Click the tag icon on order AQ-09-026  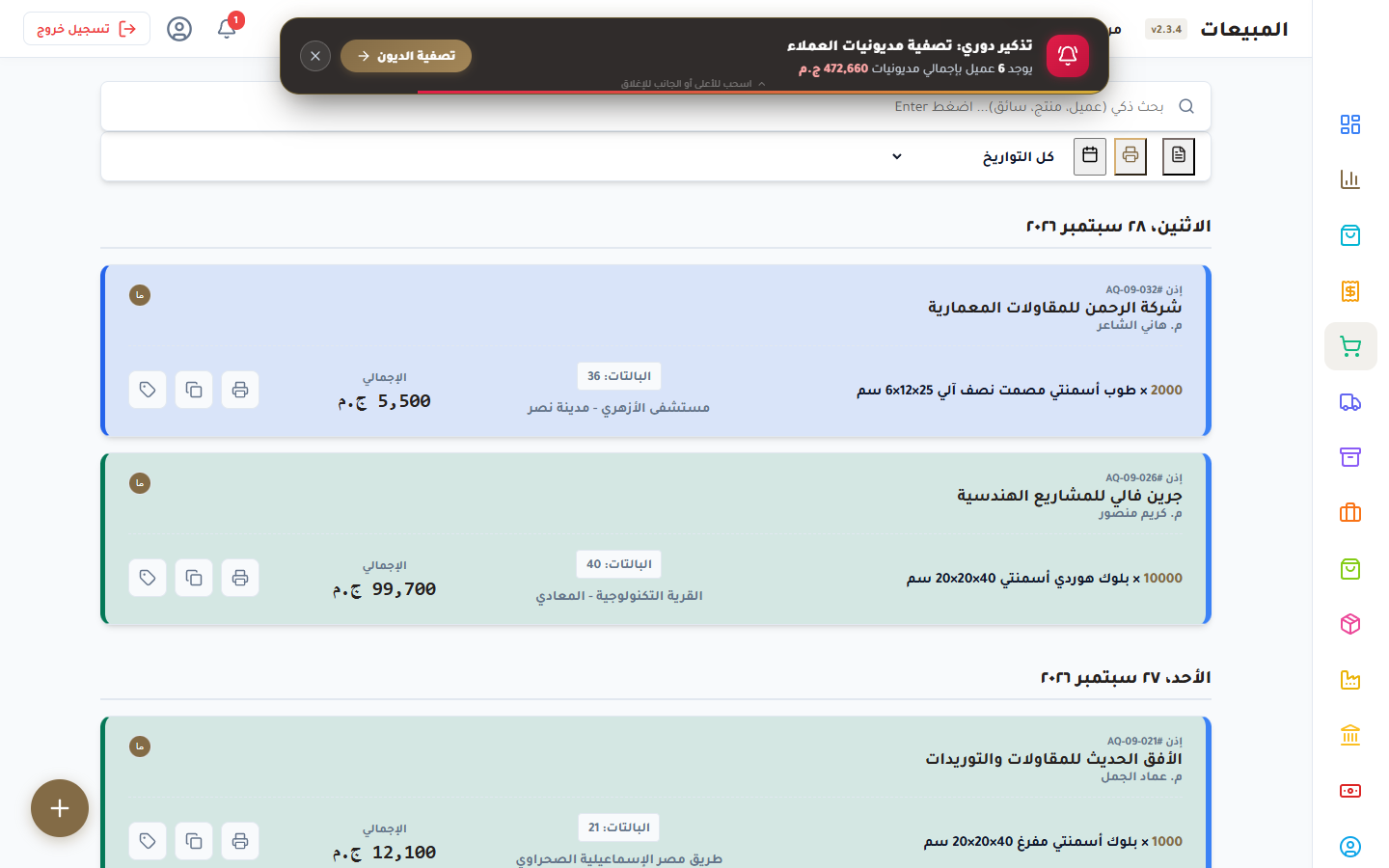(x=148, y=578)
